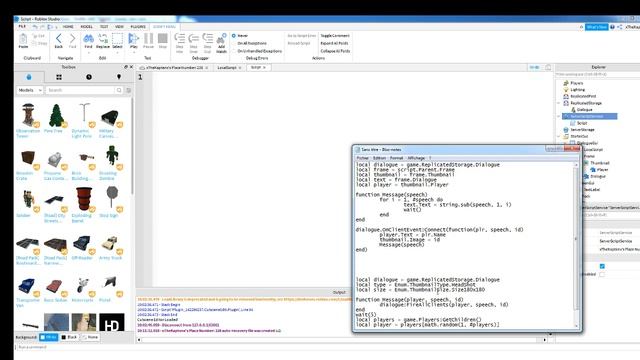
Task: Click the Step Into debugger icon
Action: pyautogui.click(x=180, y=39)
